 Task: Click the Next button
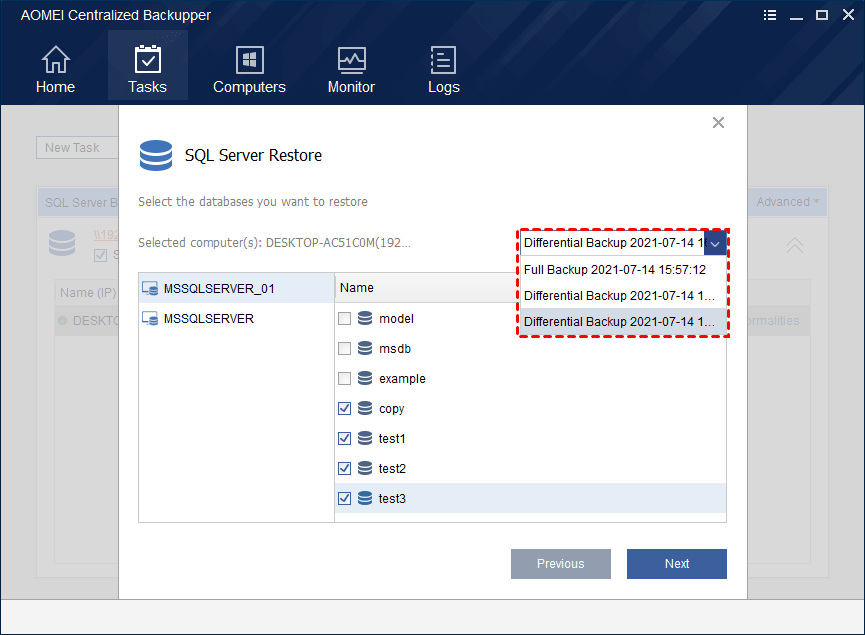pos(676,563)
